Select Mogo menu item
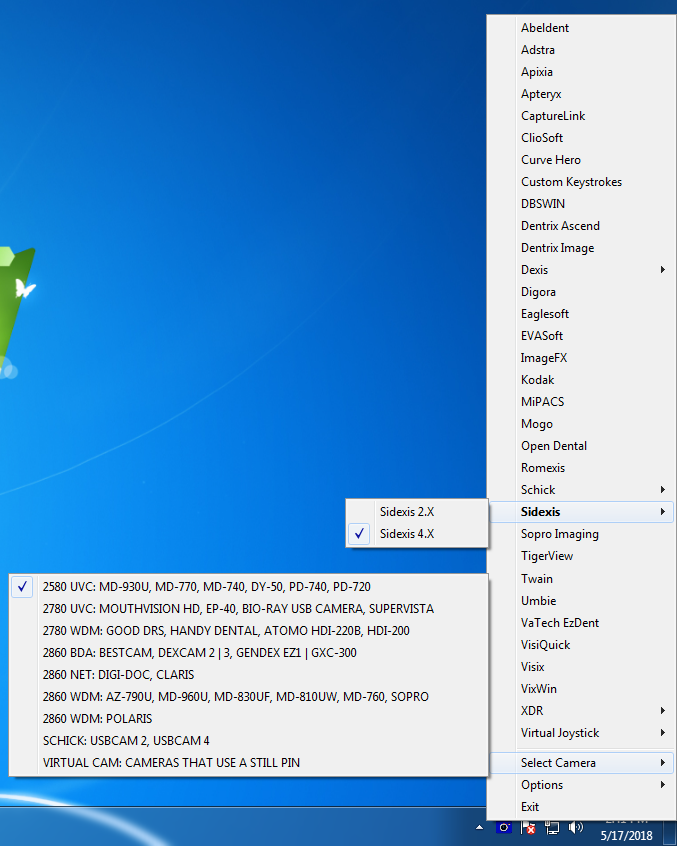Image resolution: width=677 pixels, height=846 pixels. (x=582, y=424)
